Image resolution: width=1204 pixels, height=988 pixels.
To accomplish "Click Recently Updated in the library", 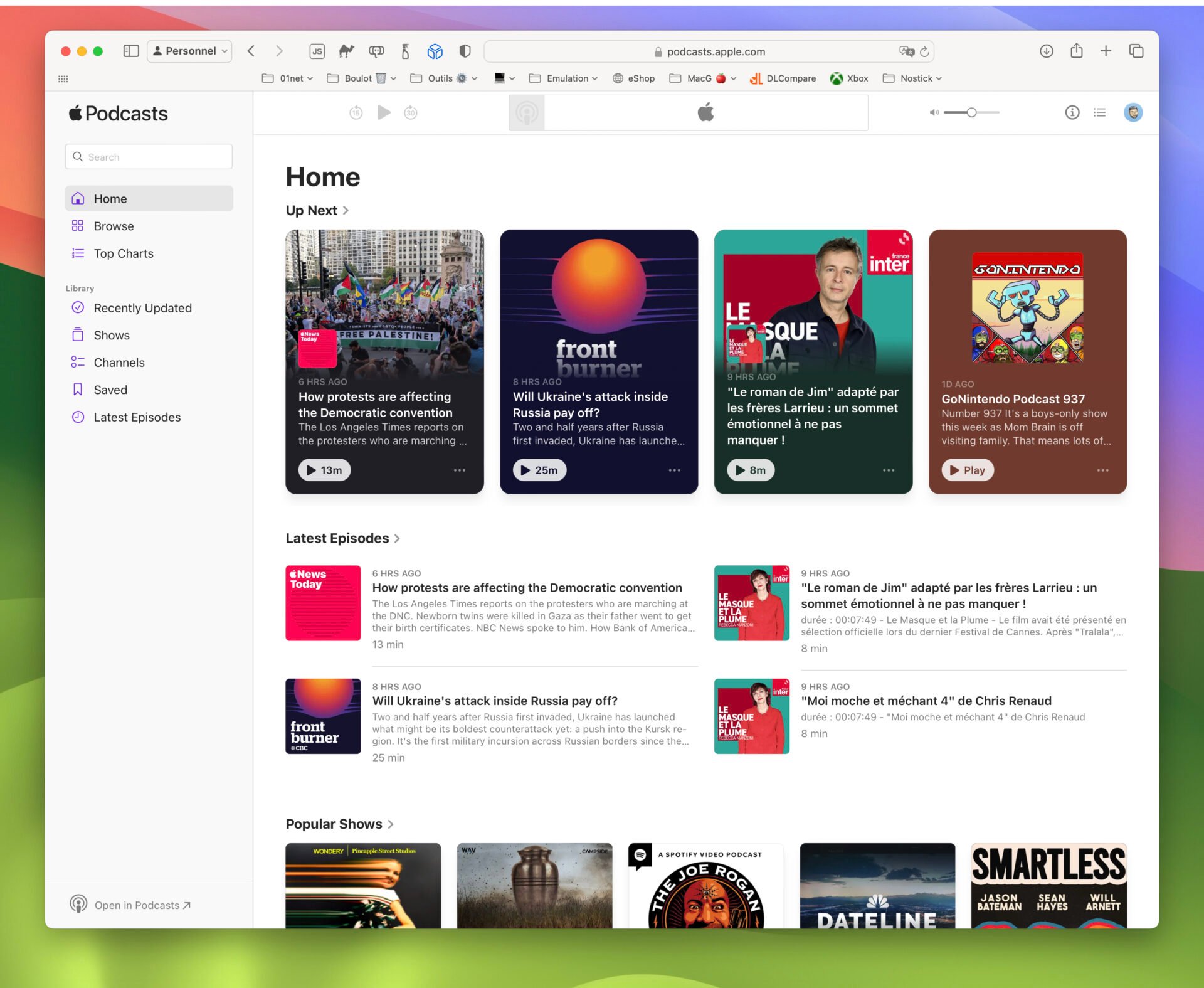I will 142,307.
